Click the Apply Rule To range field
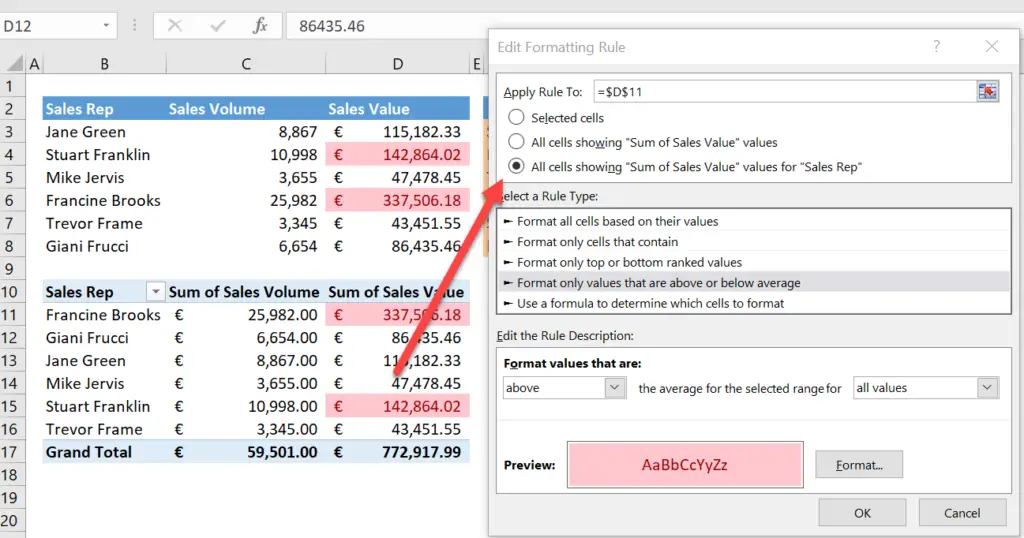 (x=784, y=91)
